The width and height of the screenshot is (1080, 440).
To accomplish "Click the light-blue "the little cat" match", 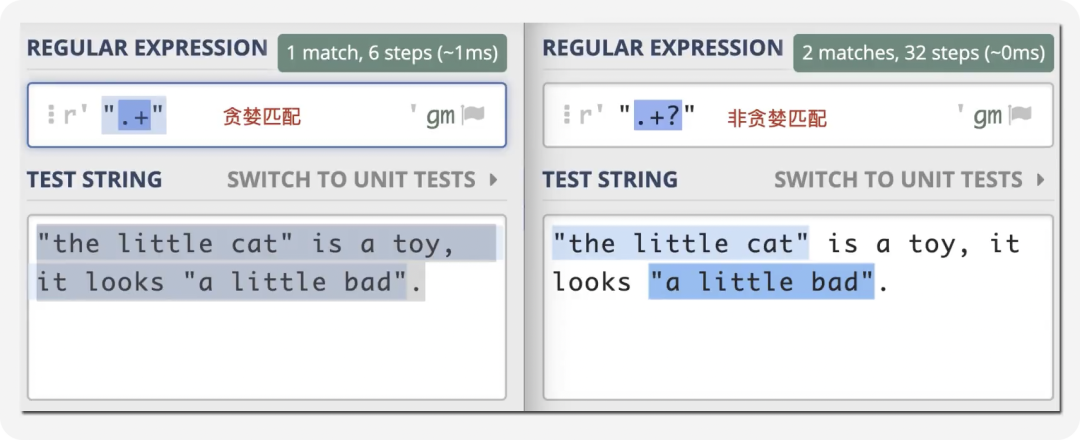I will [680, 243].
